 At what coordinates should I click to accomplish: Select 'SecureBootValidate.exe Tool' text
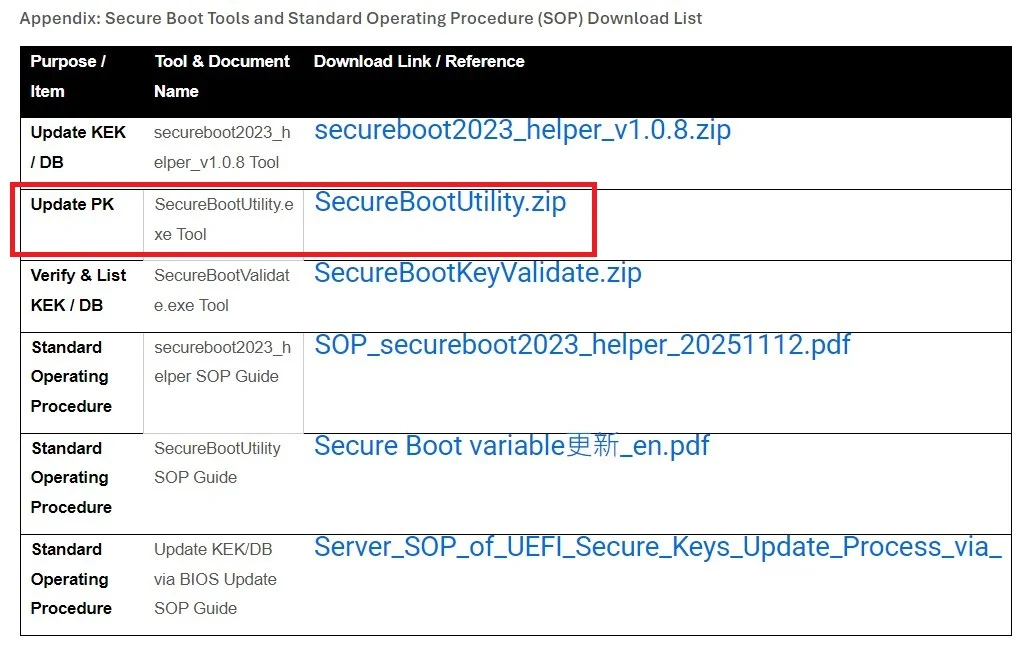(222, 290)
